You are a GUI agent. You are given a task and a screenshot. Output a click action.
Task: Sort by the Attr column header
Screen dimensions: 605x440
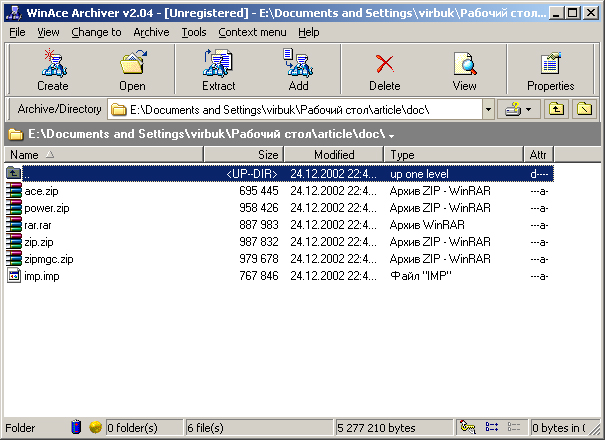[538, 154]
